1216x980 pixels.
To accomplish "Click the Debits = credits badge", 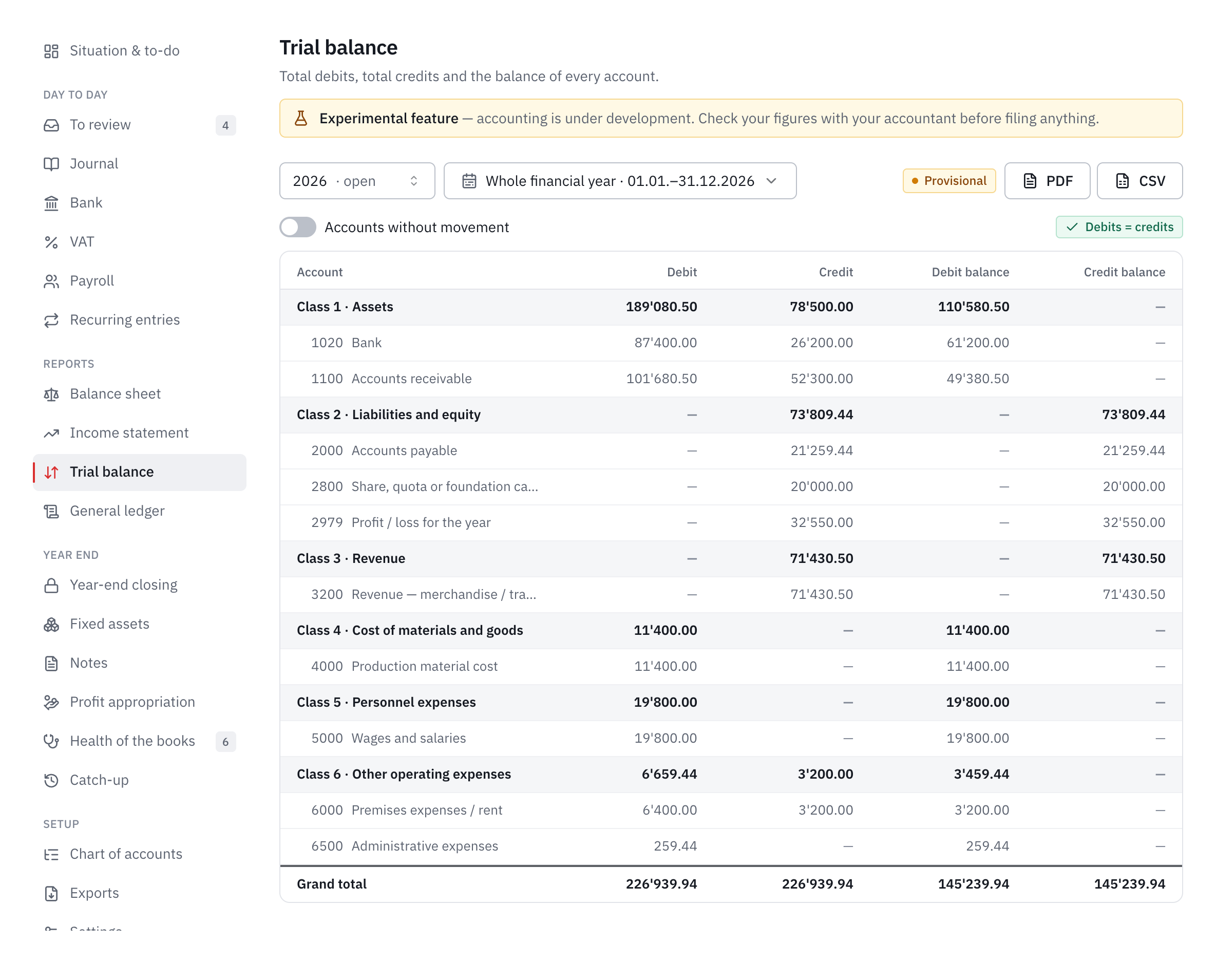I will (x=1119, y=227).
